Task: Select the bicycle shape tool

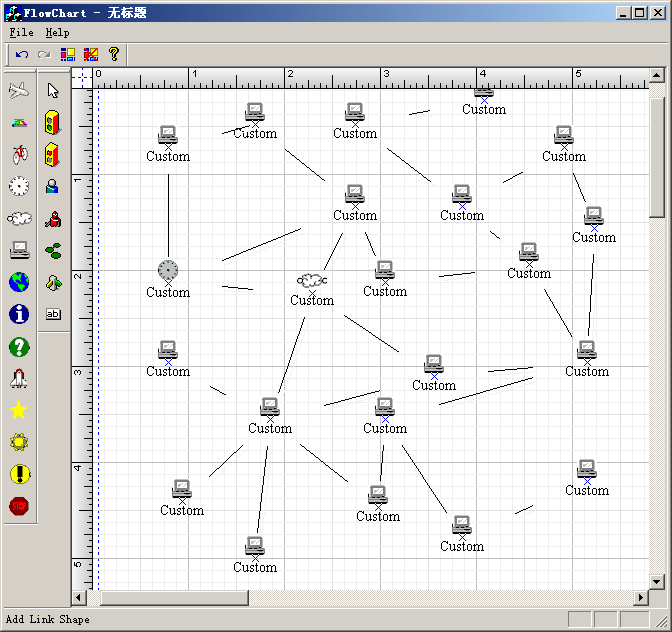Action: tap(18, 154)
